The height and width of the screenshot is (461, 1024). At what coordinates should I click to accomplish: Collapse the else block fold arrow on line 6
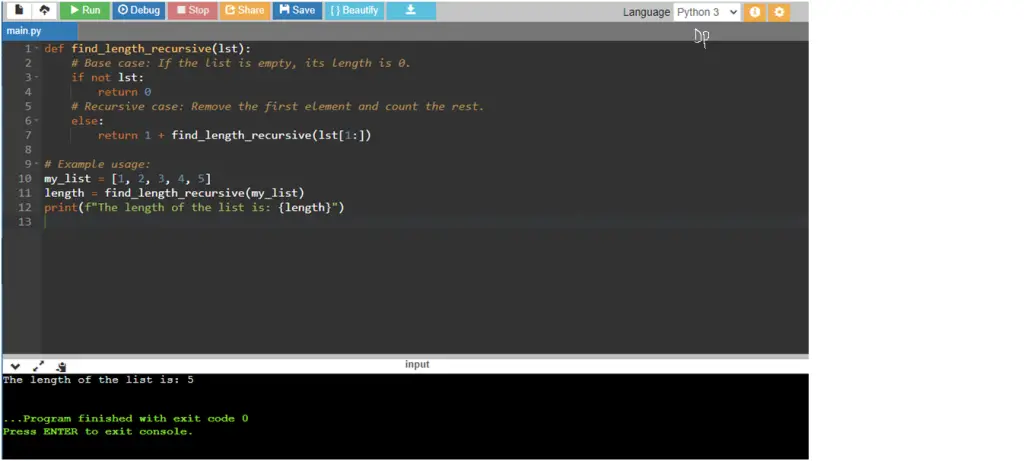(37, 121)
